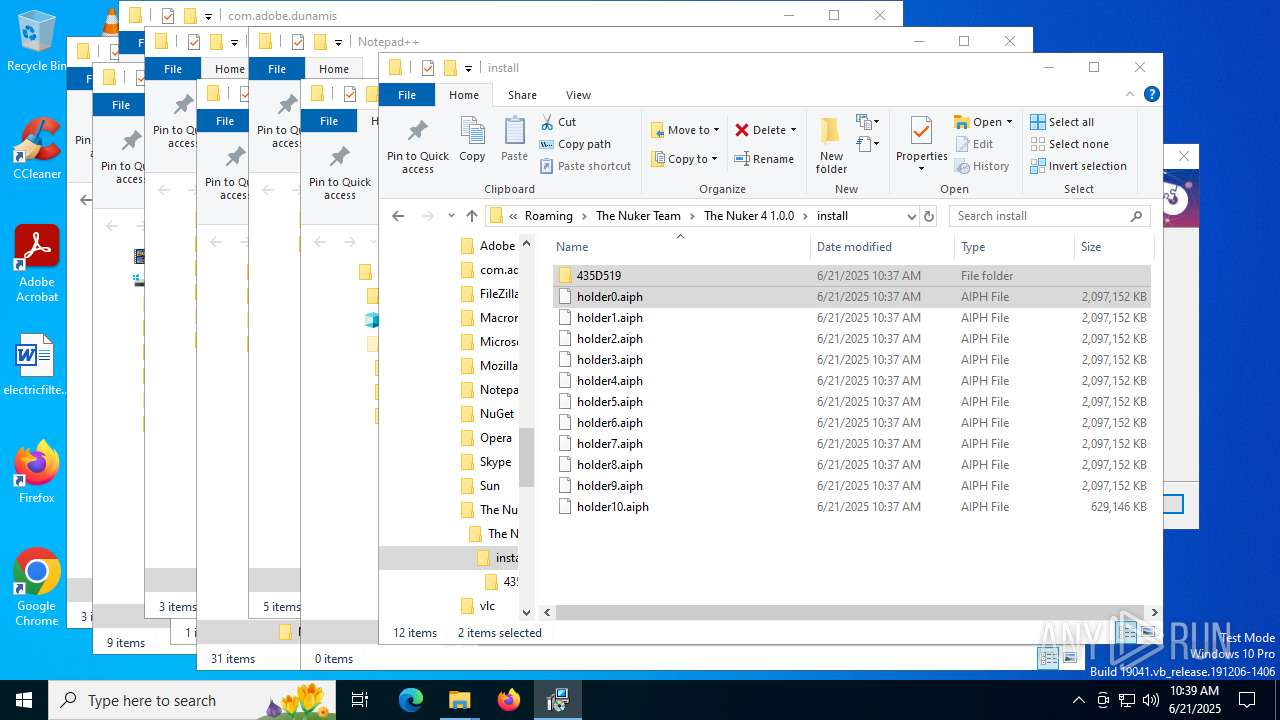Expand Copy to dropdown

point(714,159)
